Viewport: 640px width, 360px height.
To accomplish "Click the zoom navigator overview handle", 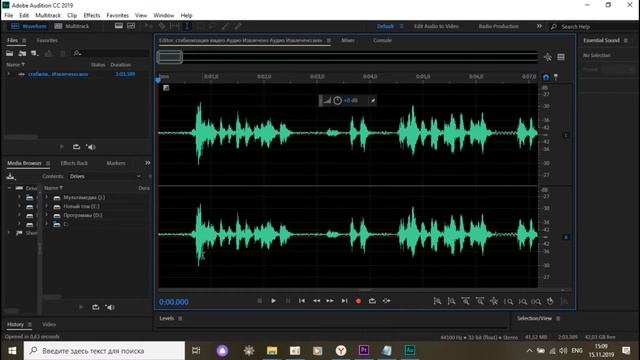I will pos(170,57).
